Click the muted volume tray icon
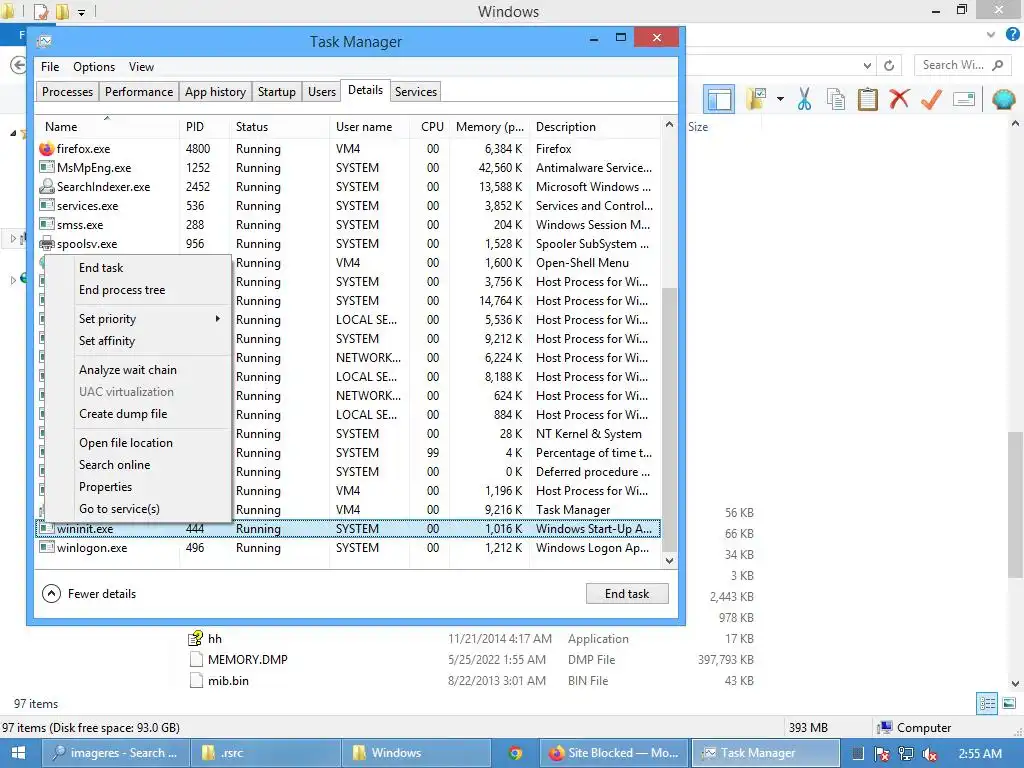The image size is (1024, 768). coord(929,754)
